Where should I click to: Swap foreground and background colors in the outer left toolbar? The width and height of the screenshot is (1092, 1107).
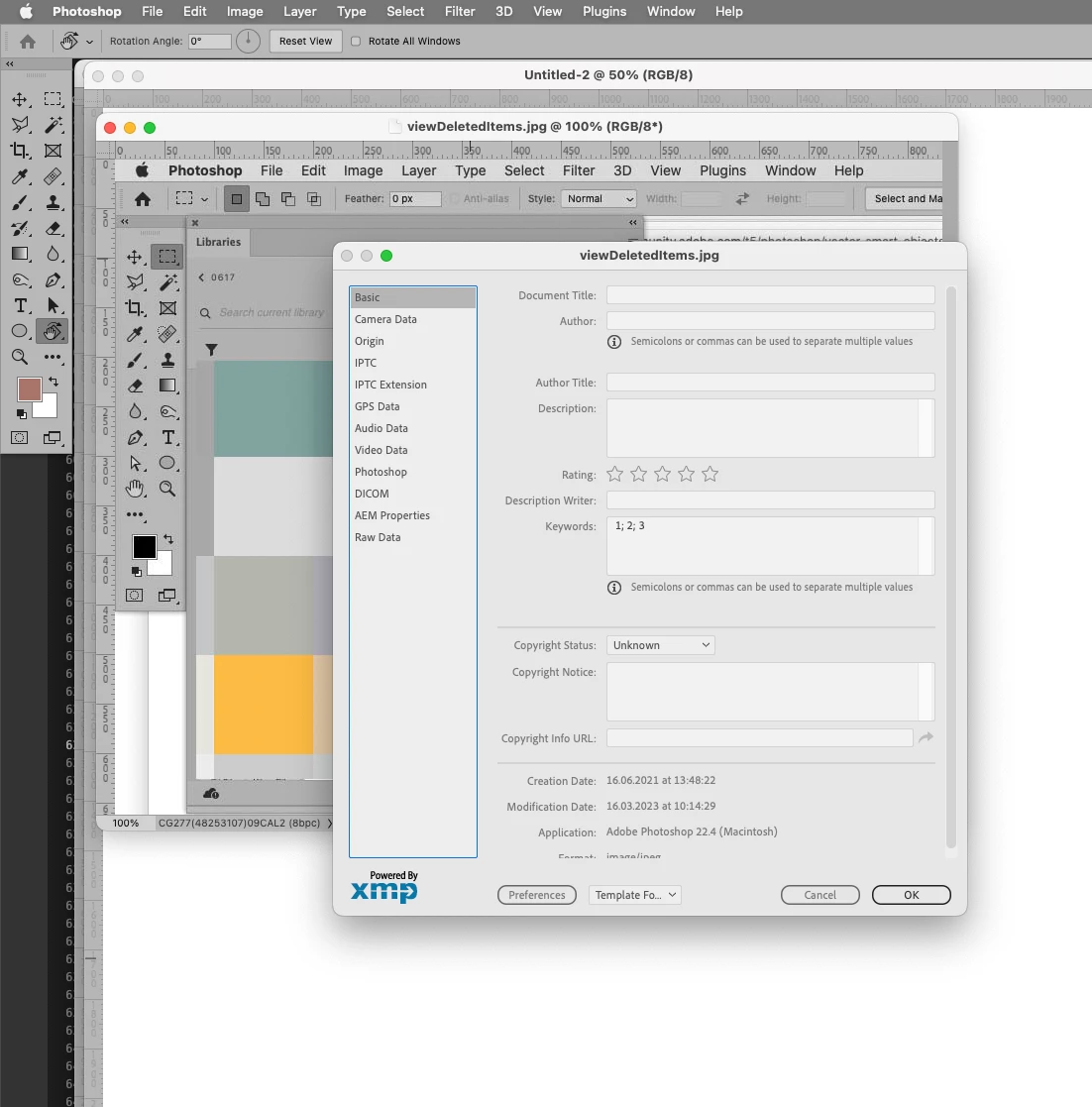pyautogui.click(x=53, y=382)
